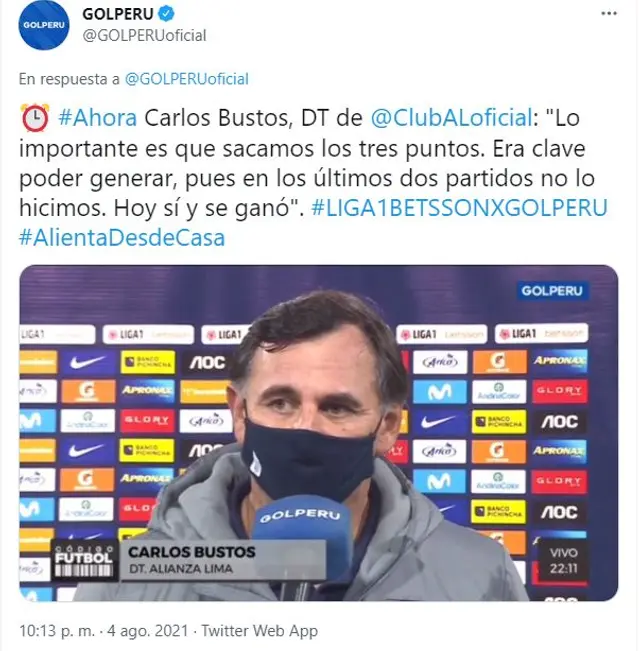Click the Carlos Bustos name caption bar

(x=222, y=559)
